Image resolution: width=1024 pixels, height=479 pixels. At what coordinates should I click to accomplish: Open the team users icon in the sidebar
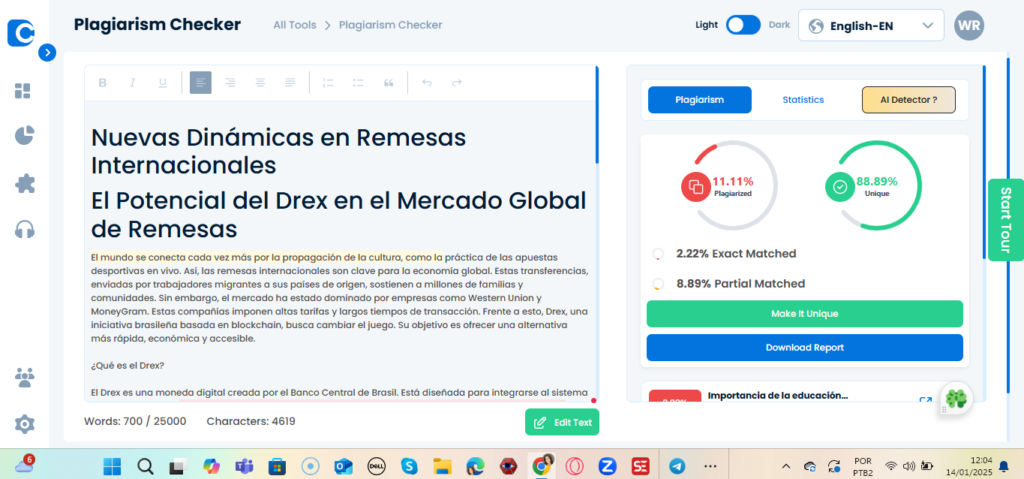tap(24, 378)
